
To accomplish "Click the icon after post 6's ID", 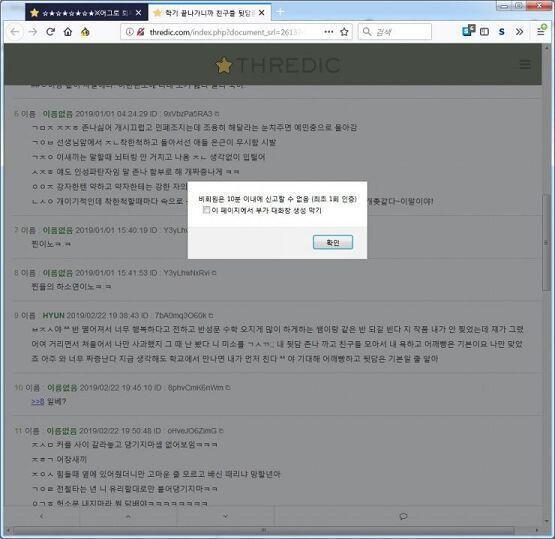I will pyautogui.click(x=217, y=114).
